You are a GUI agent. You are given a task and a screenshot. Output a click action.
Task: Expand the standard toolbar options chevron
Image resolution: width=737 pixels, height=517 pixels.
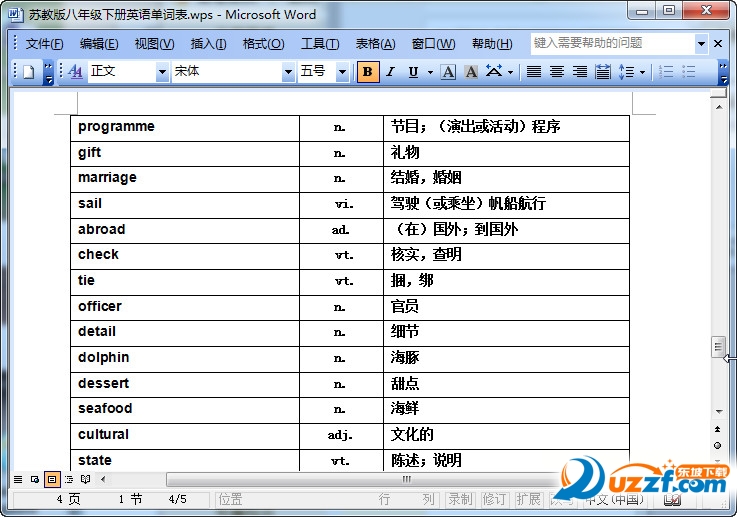(48, 73)
